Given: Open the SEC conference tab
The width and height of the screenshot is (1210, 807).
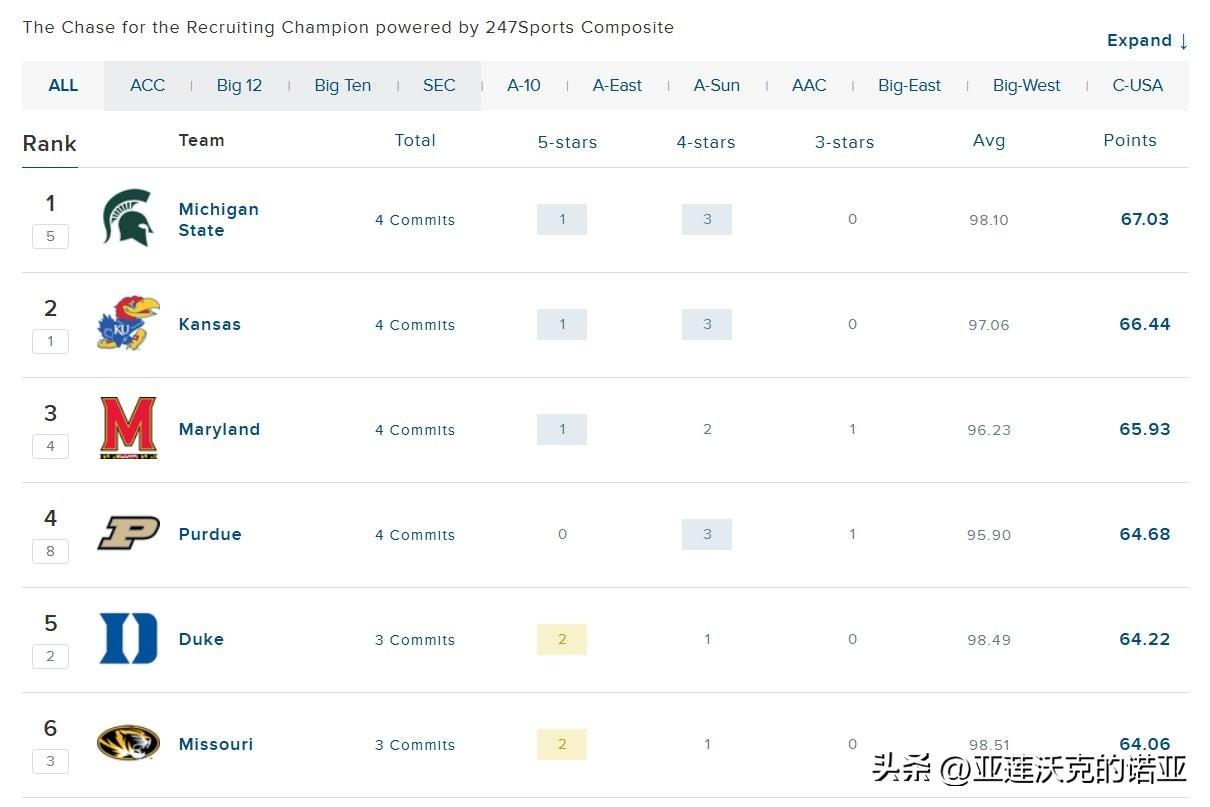Looking at the screenshot, I should [439, 86].
